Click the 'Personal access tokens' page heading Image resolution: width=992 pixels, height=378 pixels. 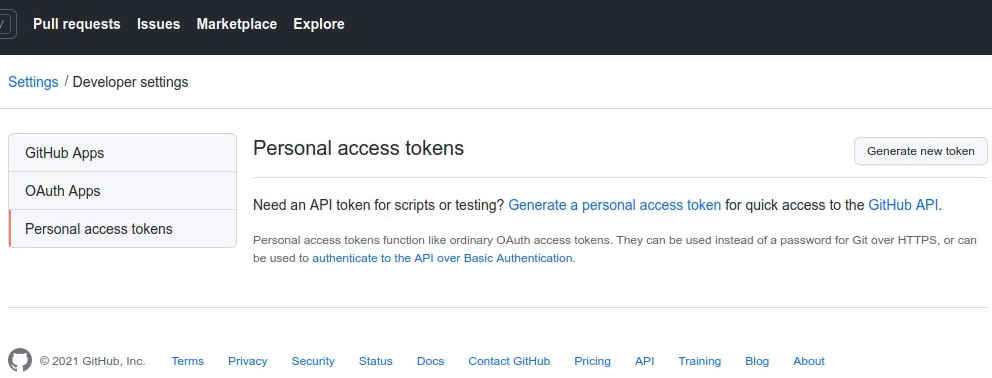point(359,148)
